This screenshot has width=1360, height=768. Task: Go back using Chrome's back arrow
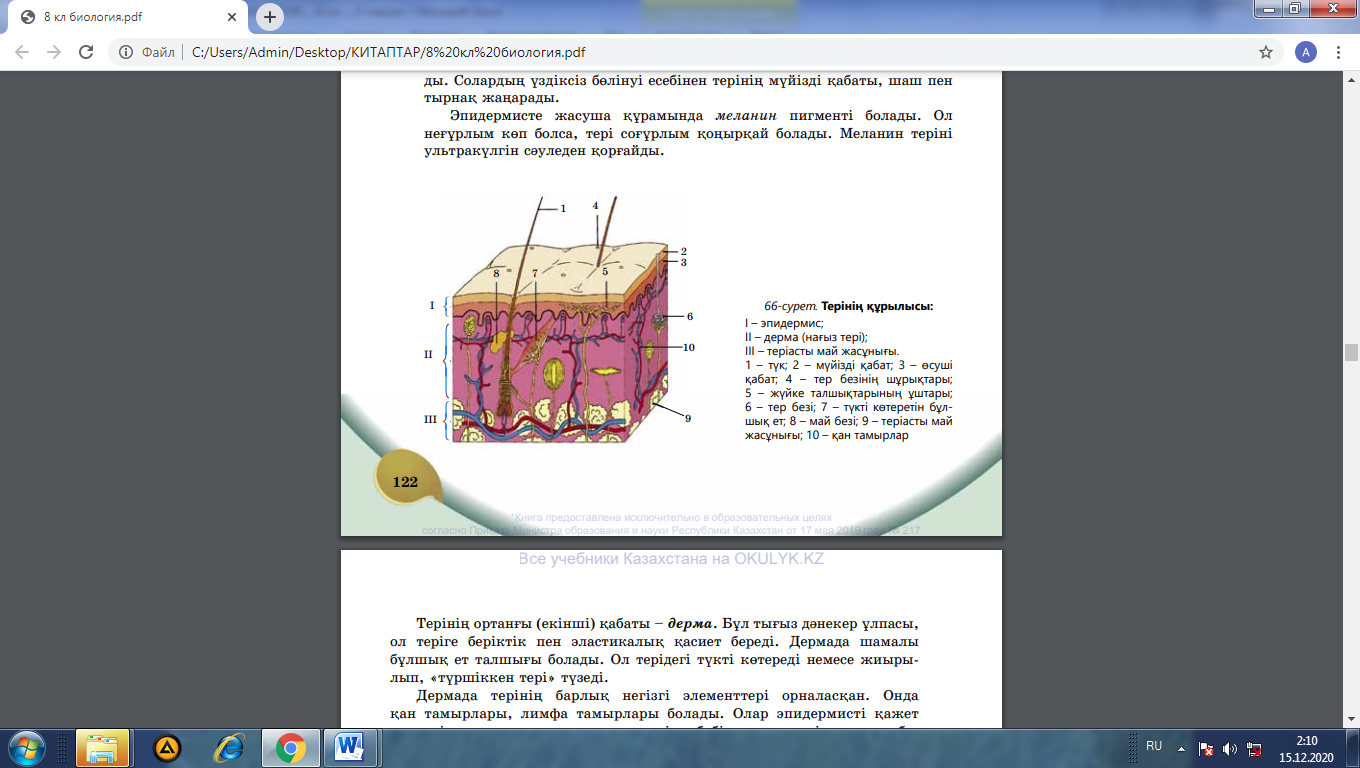(23, 52)
